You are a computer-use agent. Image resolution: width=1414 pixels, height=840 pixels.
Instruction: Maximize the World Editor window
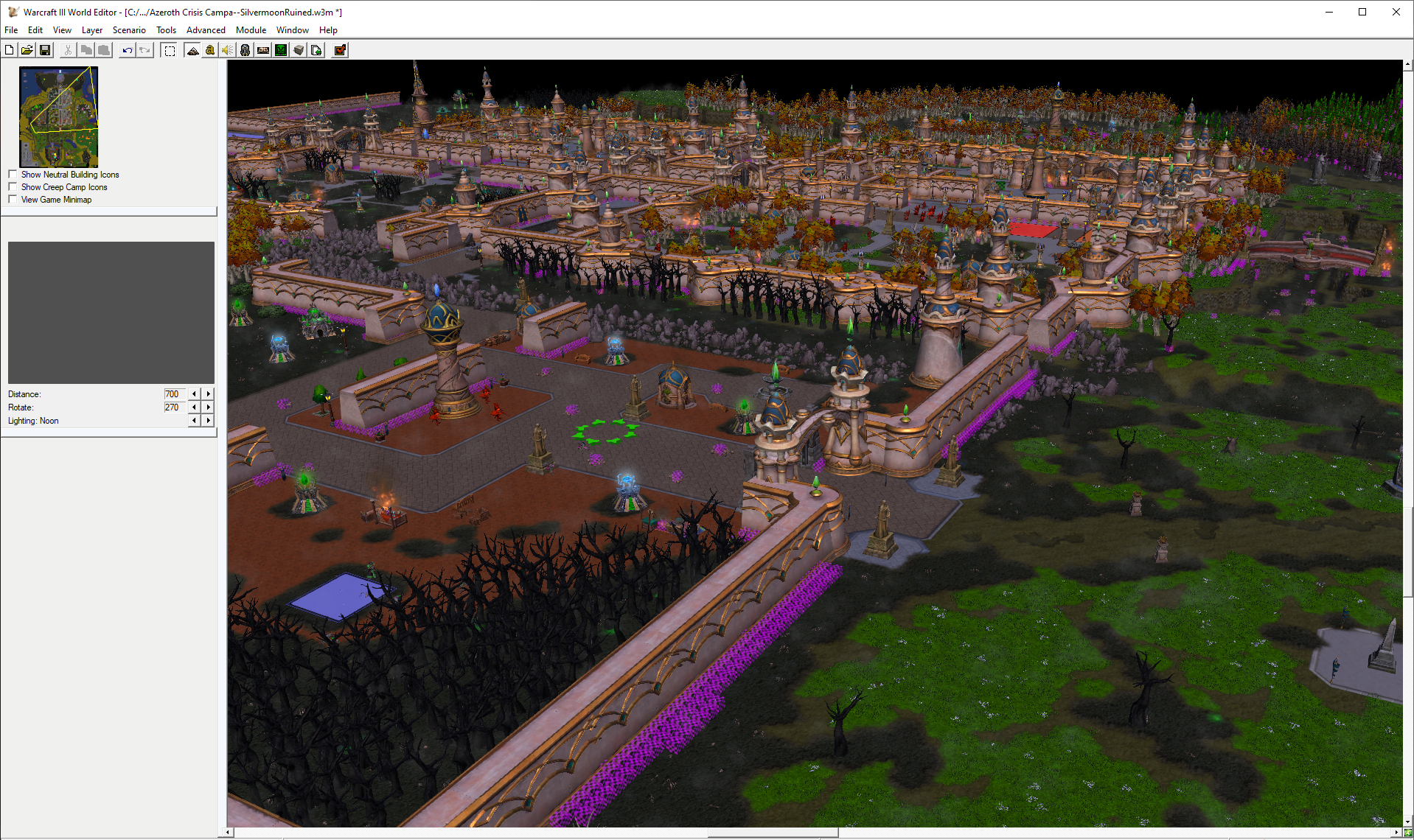tap(1362, 12)
